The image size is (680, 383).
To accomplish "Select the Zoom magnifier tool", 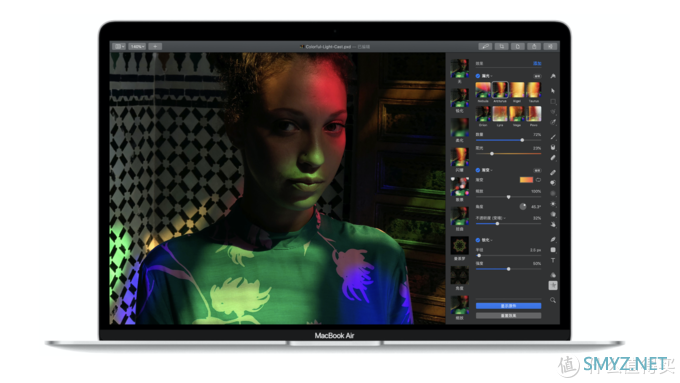I will [553, 300].
